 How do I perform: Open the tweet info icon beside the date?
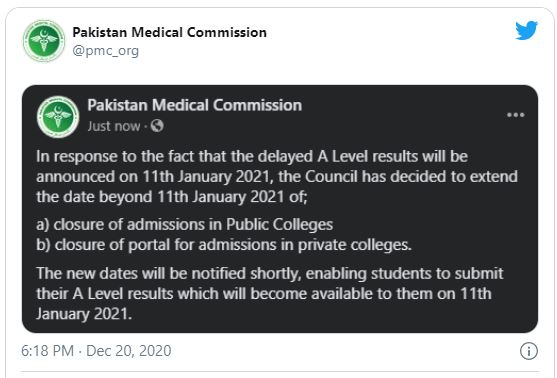point(529,351)
